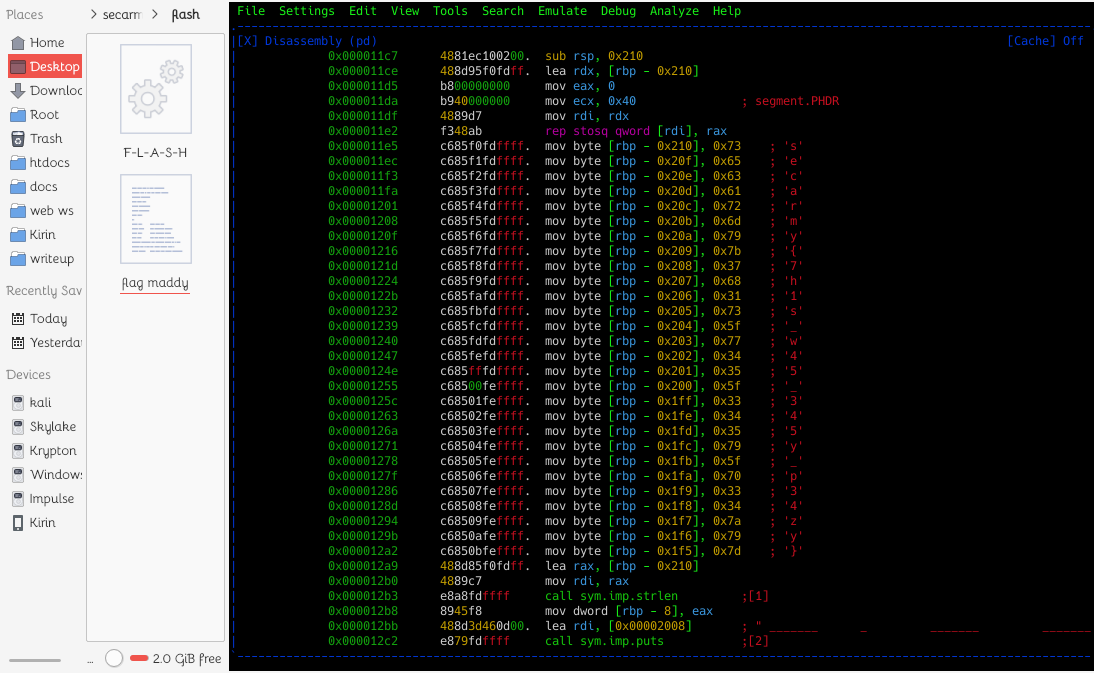Viewport: 1094px width, 673px height.
Task: Open the Windows device
Action: pos(45,474)
